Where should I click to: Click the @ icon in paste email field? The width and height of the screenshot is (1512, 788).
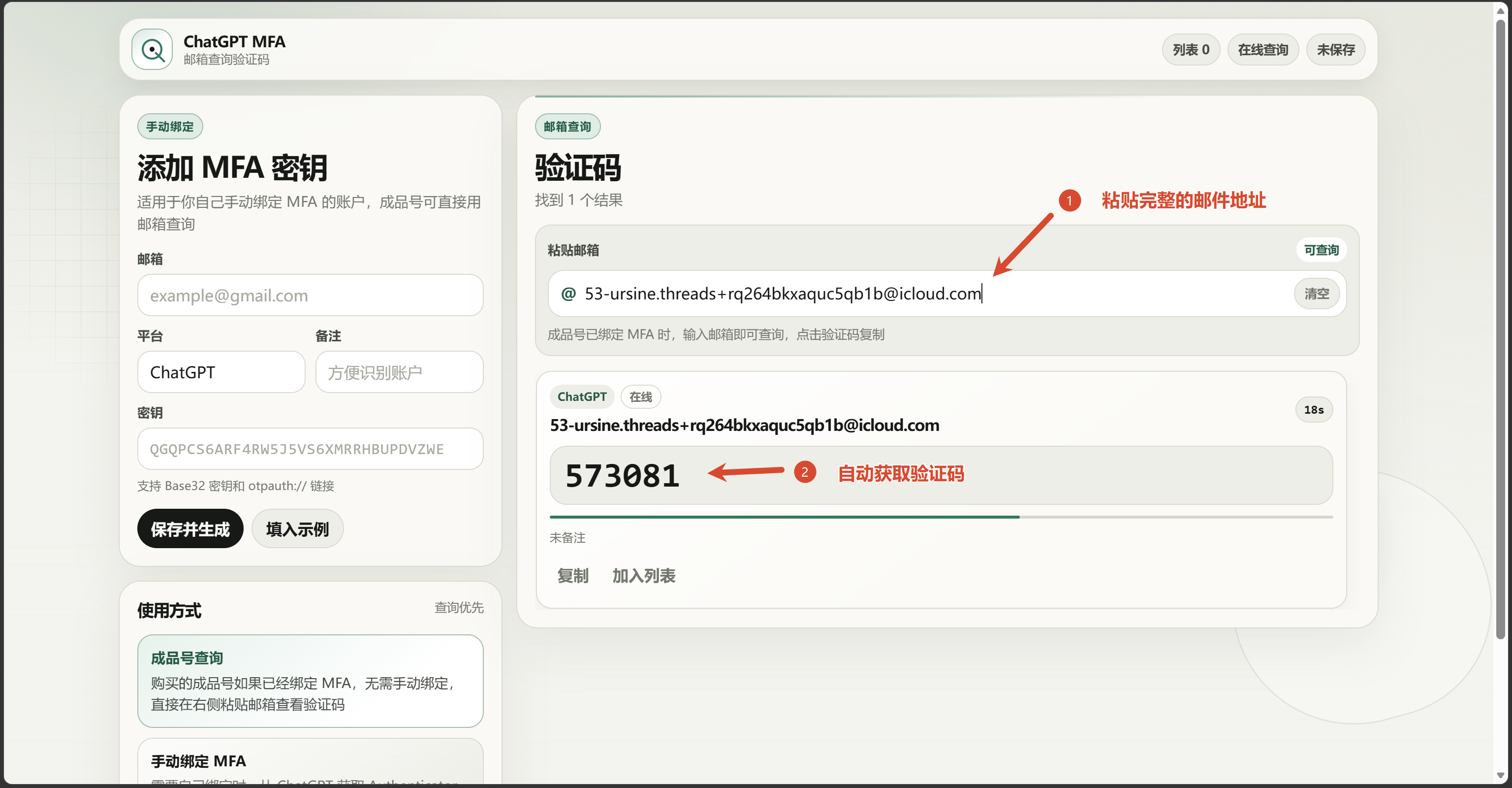click(x=568, y=294)
